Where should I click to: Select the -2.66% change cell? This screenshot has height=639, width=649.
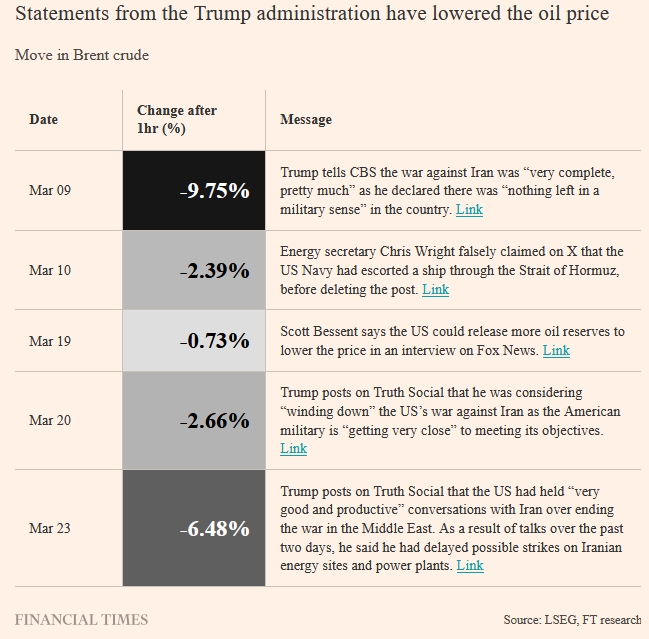tap(194, 421)
